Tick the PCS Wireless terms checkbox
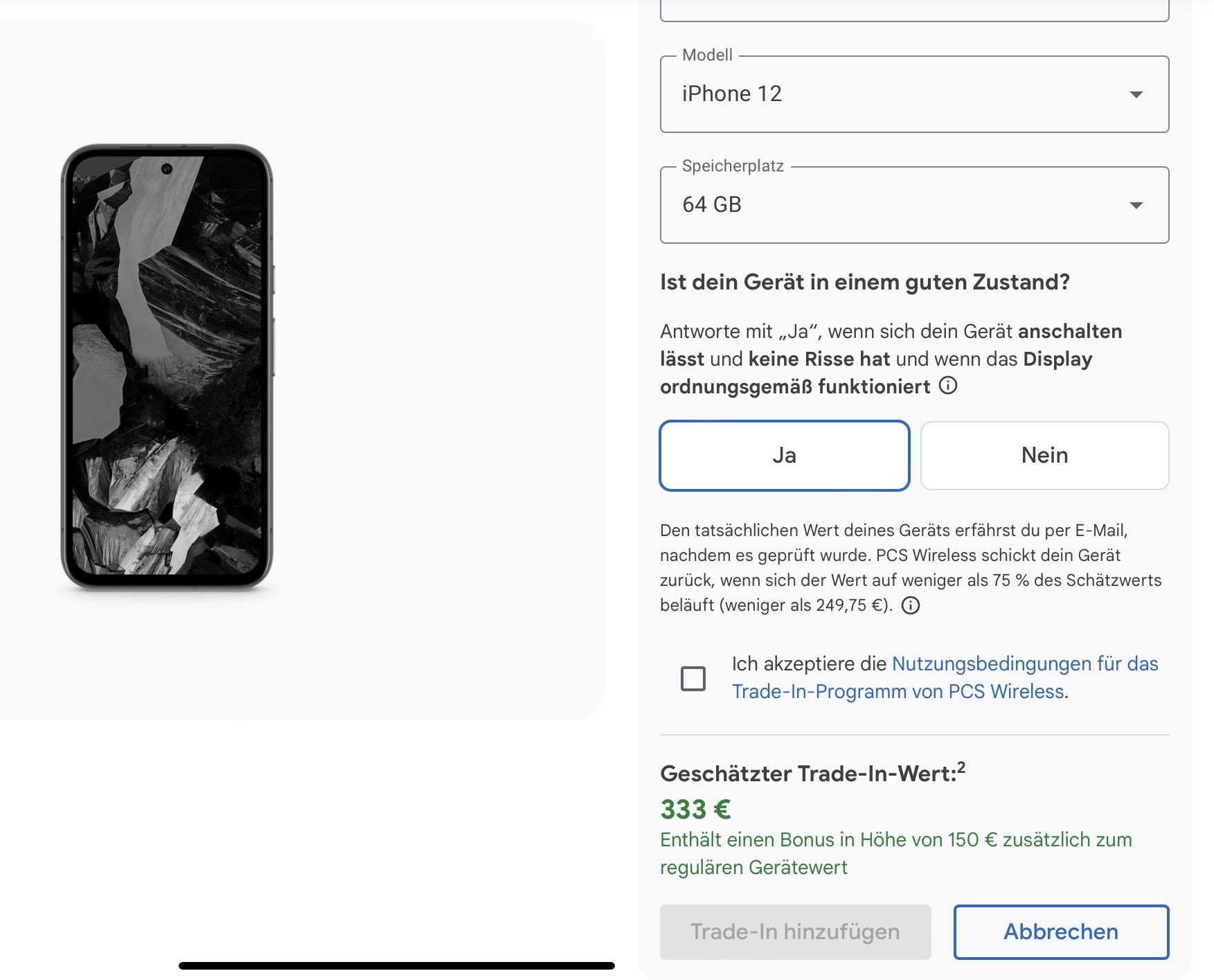This screenshot has width=1214, height=980. coord(693,679)
